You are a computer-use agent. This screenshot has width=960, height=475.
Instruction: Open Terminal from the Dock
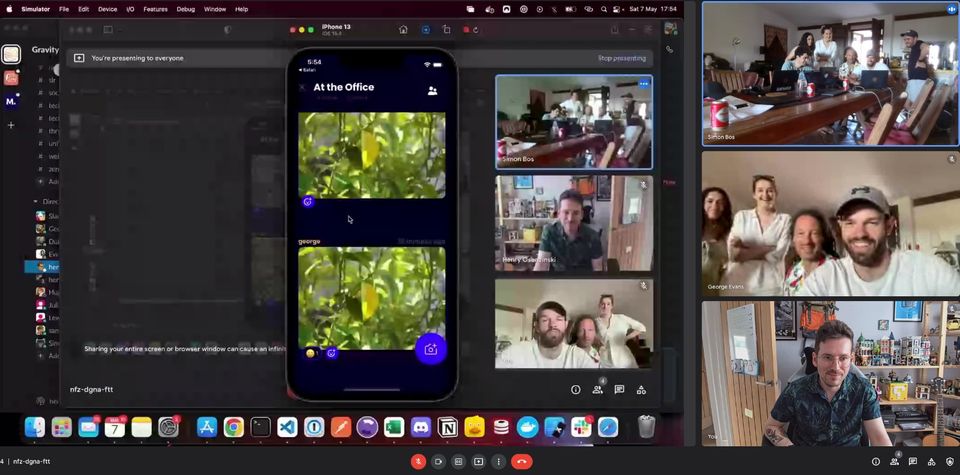coord(260,427)
